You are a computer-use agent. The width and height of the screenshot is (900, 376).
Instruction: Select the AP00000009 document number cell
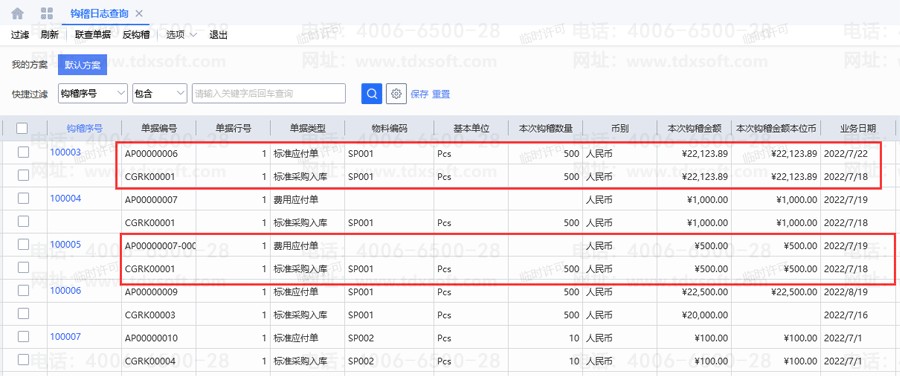coord(151,292)
